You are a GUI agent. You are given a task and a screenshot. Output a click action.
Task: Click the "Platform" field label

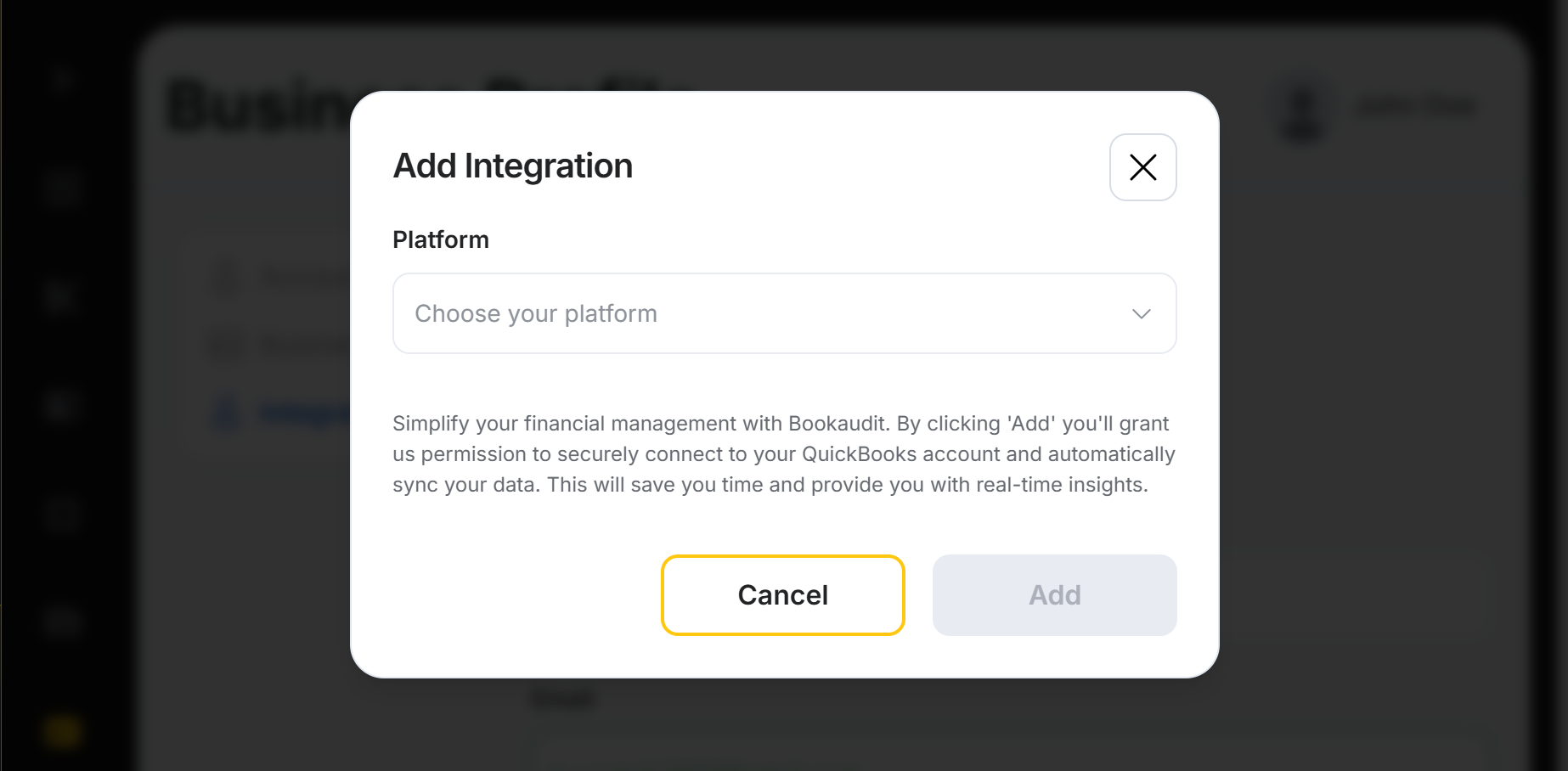tap(440, 240)
